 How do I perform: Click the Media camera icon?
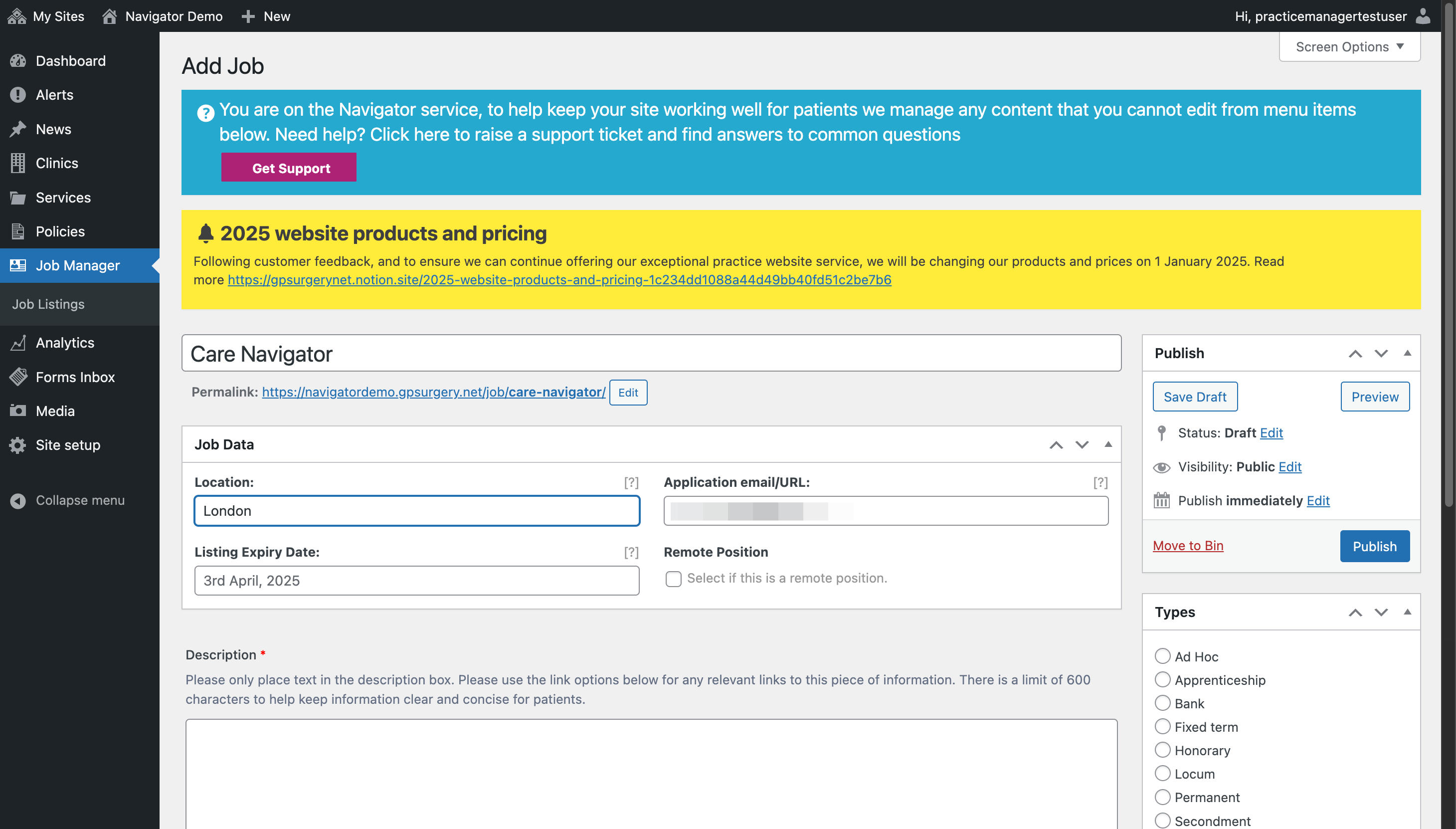(17, 411)
